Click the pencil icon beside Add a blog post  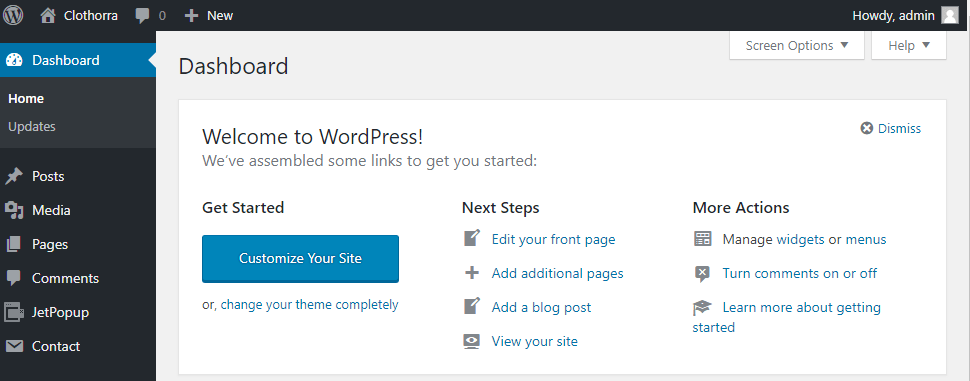point(472,307)
